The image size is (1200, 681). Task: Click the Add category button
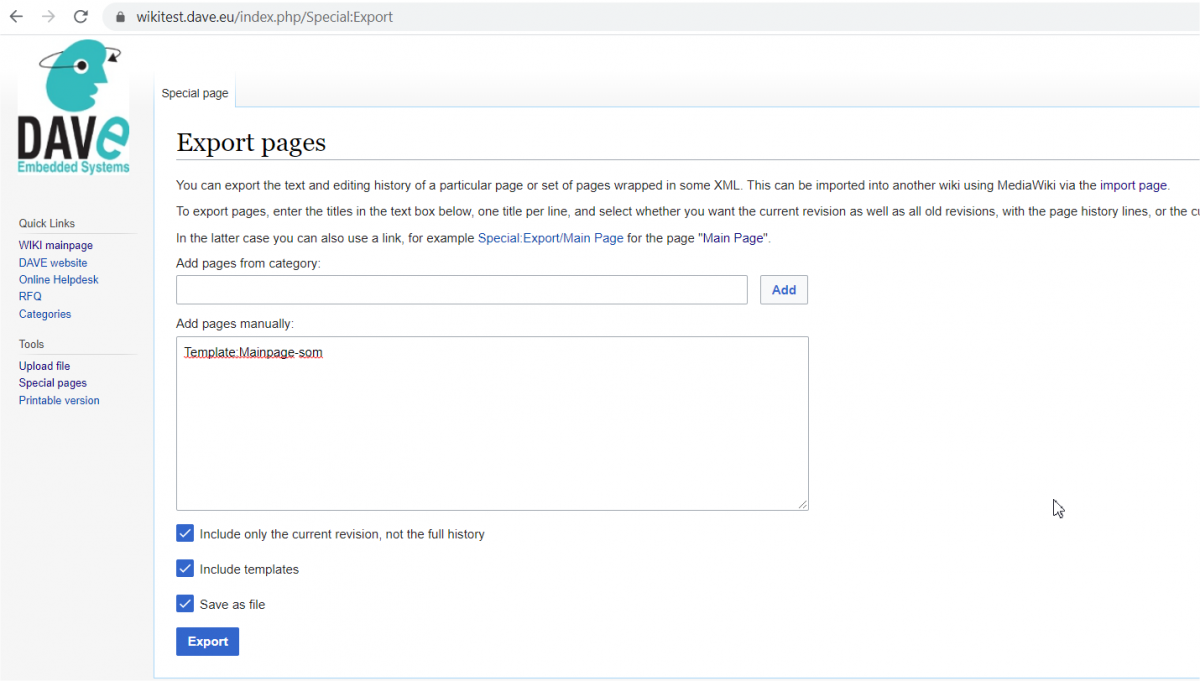pyautogui.click(x=784, y=290)
